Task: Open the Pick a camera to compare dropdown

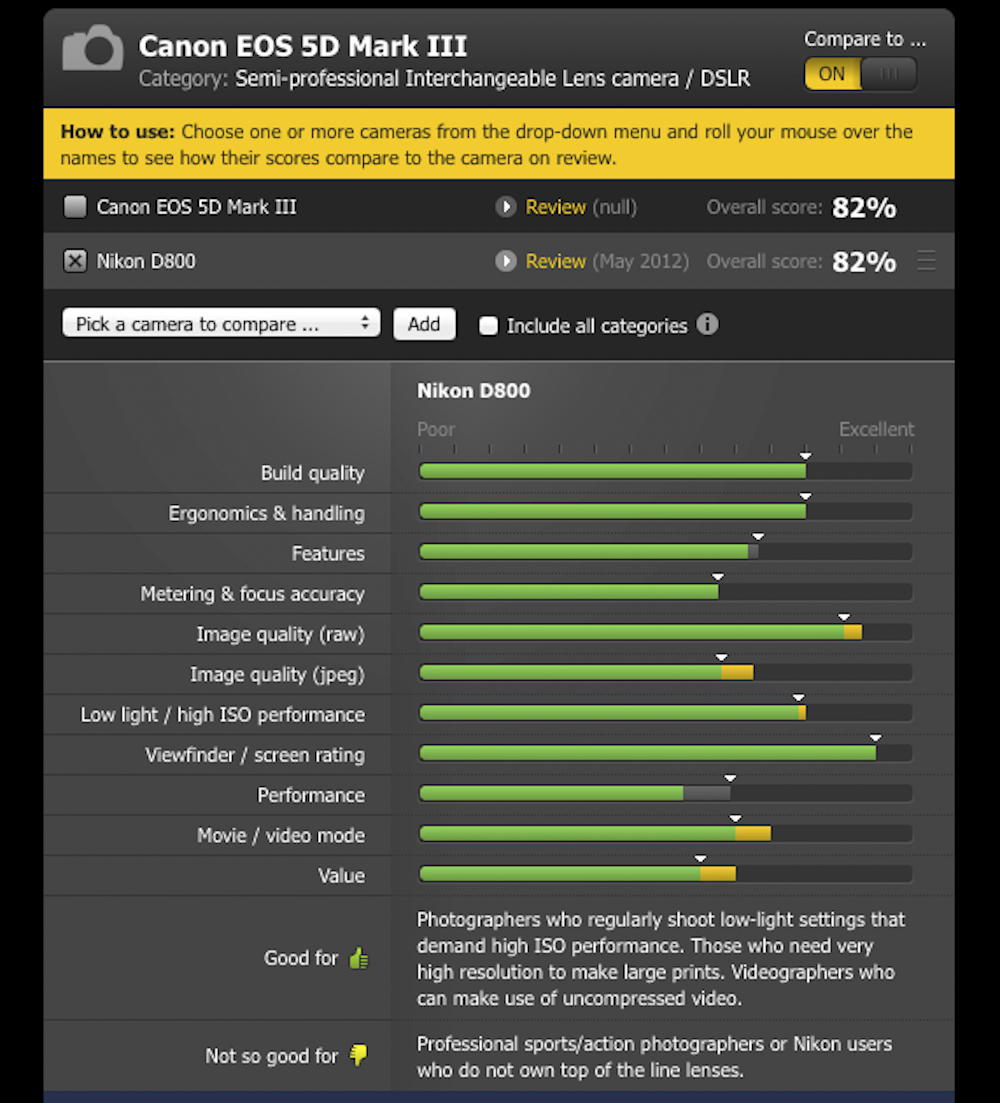Action: click(x=222, y=324)
